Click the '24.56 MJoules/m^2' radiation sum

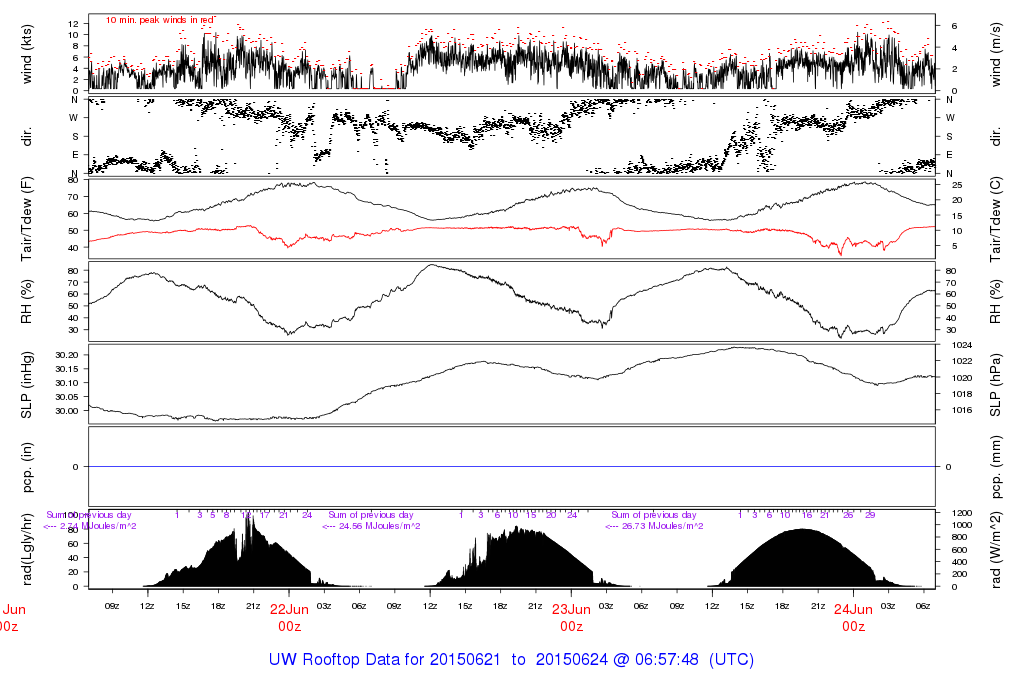click(x=379, y=526)
